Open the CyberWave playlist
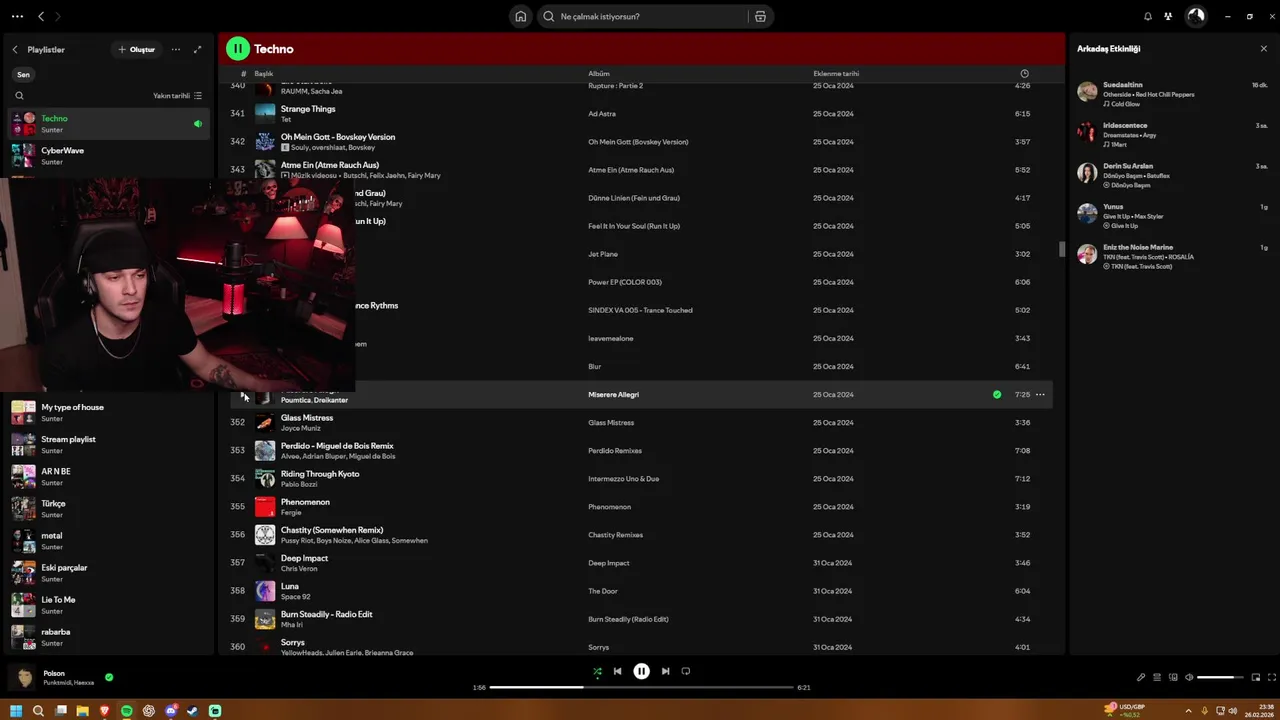Viewport: 1280px width, 720px height. click(x=109, y=156)
